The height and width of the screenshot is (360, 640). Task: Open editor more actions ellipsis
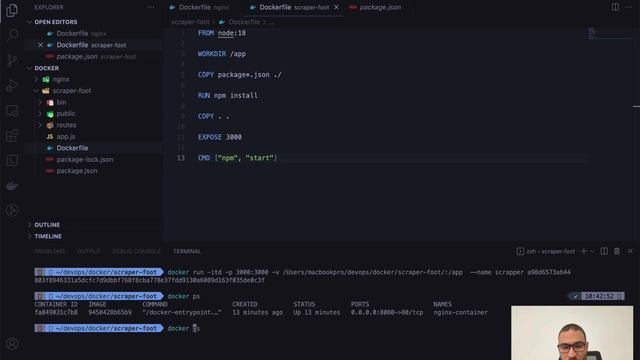coord(629,7)
